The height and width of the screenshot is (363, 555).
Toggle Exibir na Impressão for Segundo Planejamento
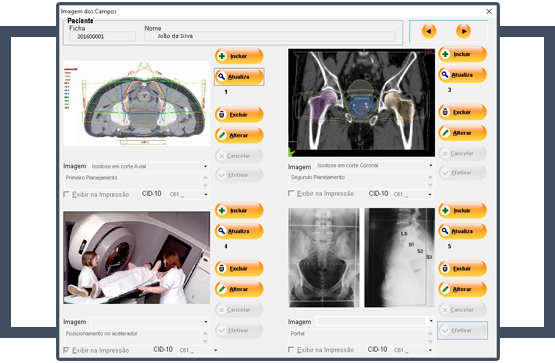[x=291, y=194]
